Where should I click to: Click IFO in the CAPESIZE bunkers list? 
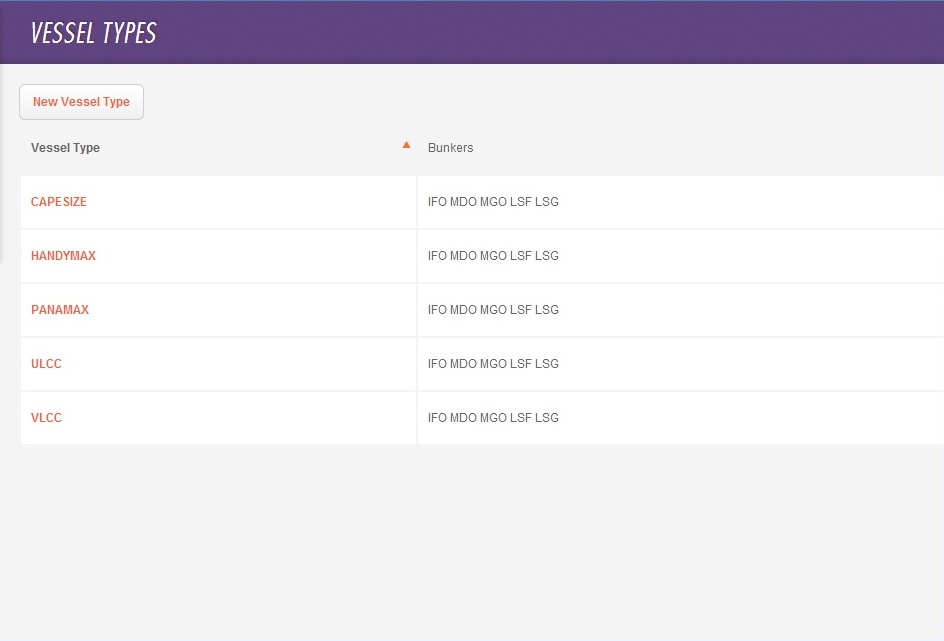[437, 202]
